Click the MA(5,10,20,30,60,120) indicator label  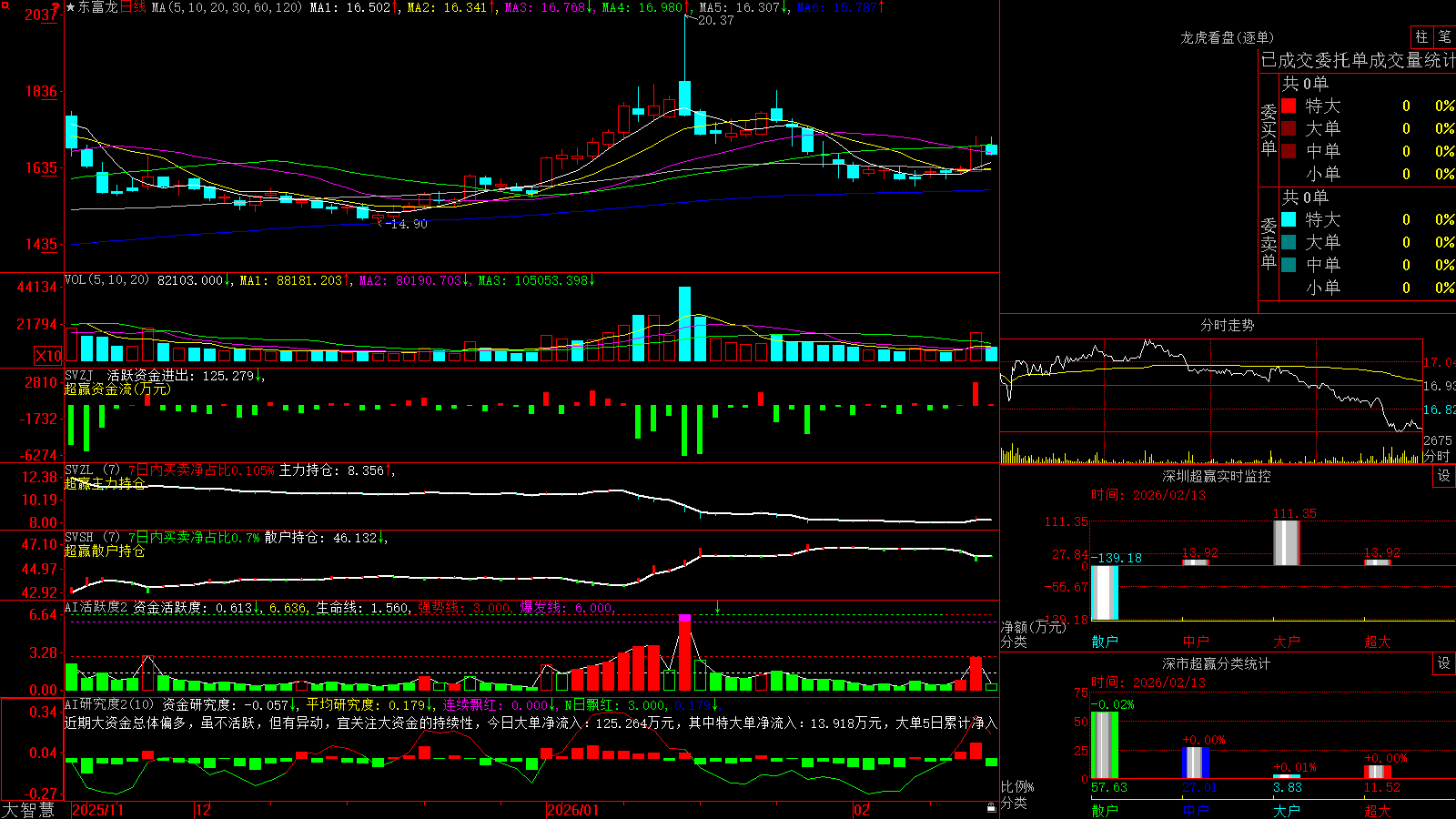(227, 7)
